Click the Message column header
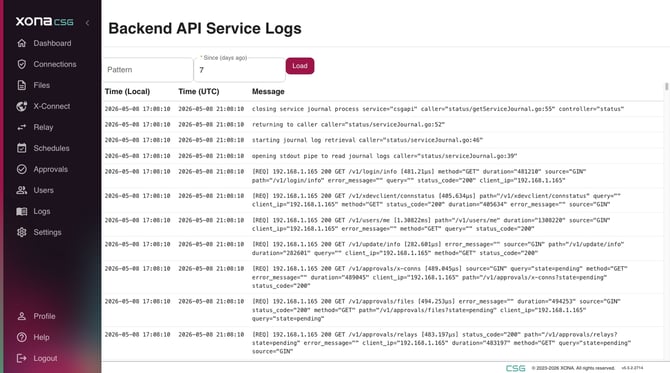The height and width of the screenshot is (373, 670). point(268,91)
